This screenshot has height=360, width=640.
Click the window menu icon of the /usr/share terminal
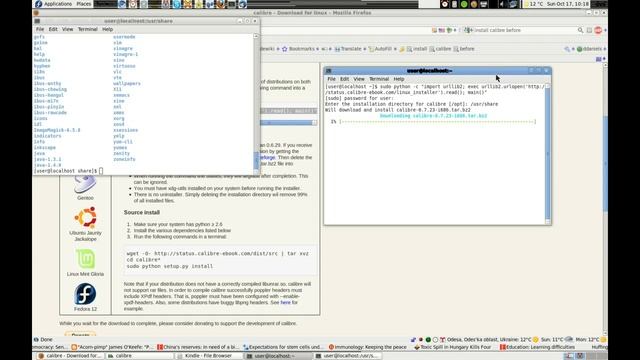pyautogui.click(x=37, y=21)
